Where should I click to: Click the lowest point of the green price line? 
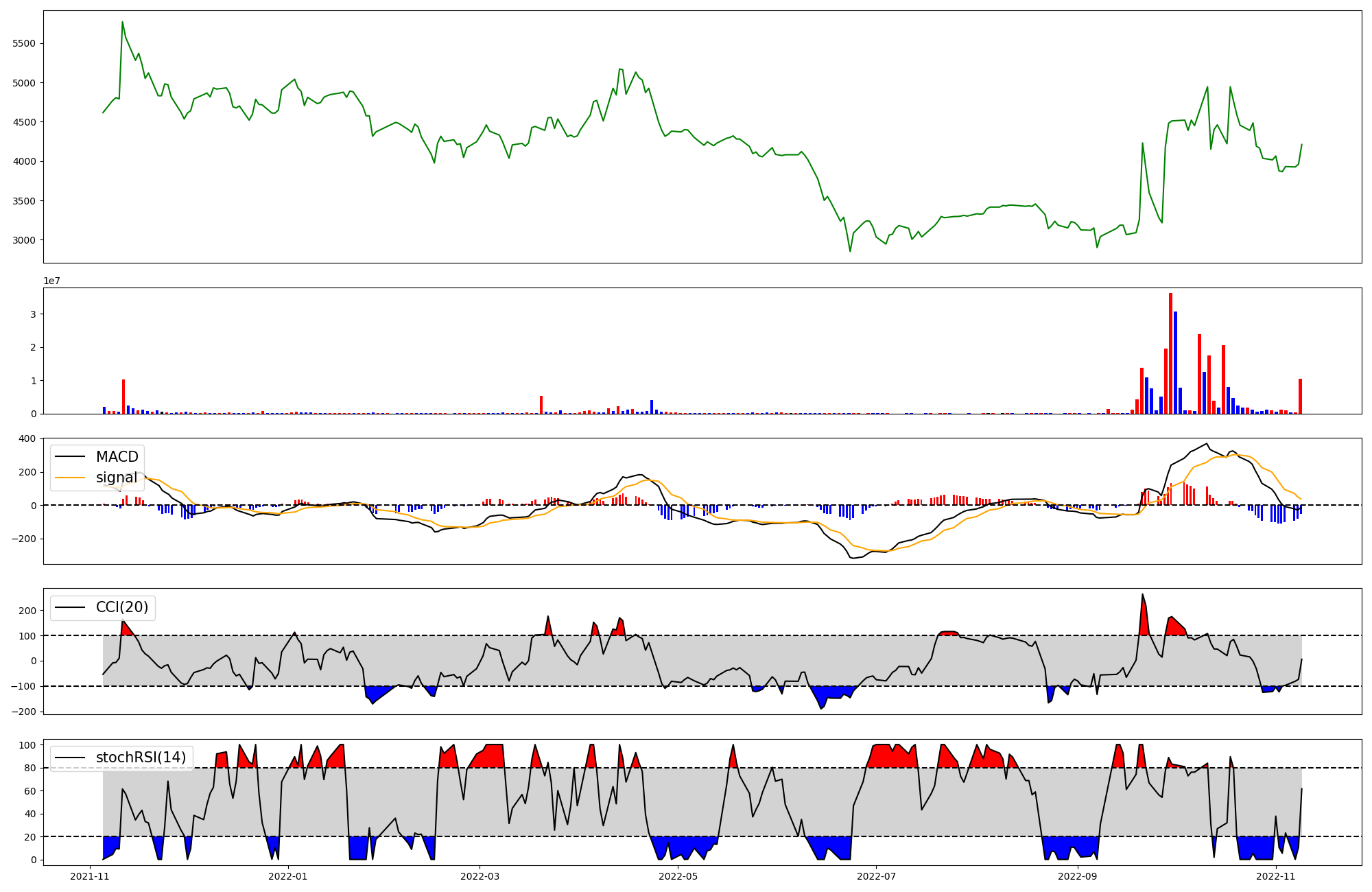pos(850,251)
